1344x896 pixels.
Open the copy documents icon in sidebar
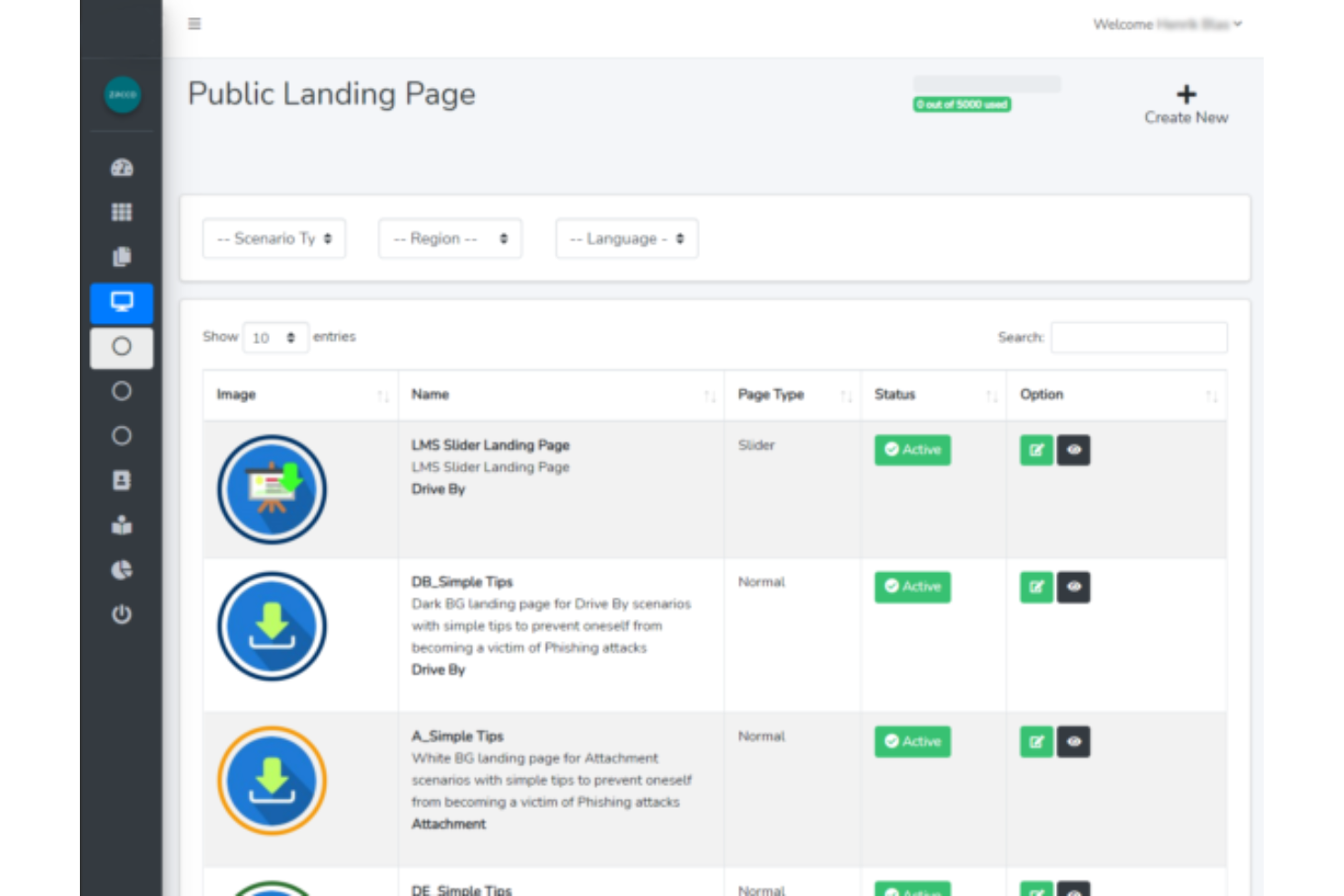[122, 256]
